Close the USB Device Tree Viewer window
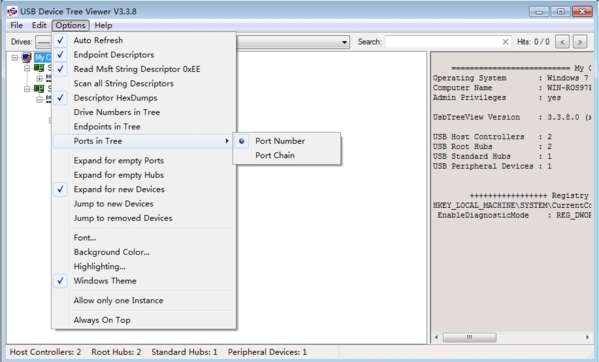Viewport: 599px width, 362px height. tap(582, 11)
